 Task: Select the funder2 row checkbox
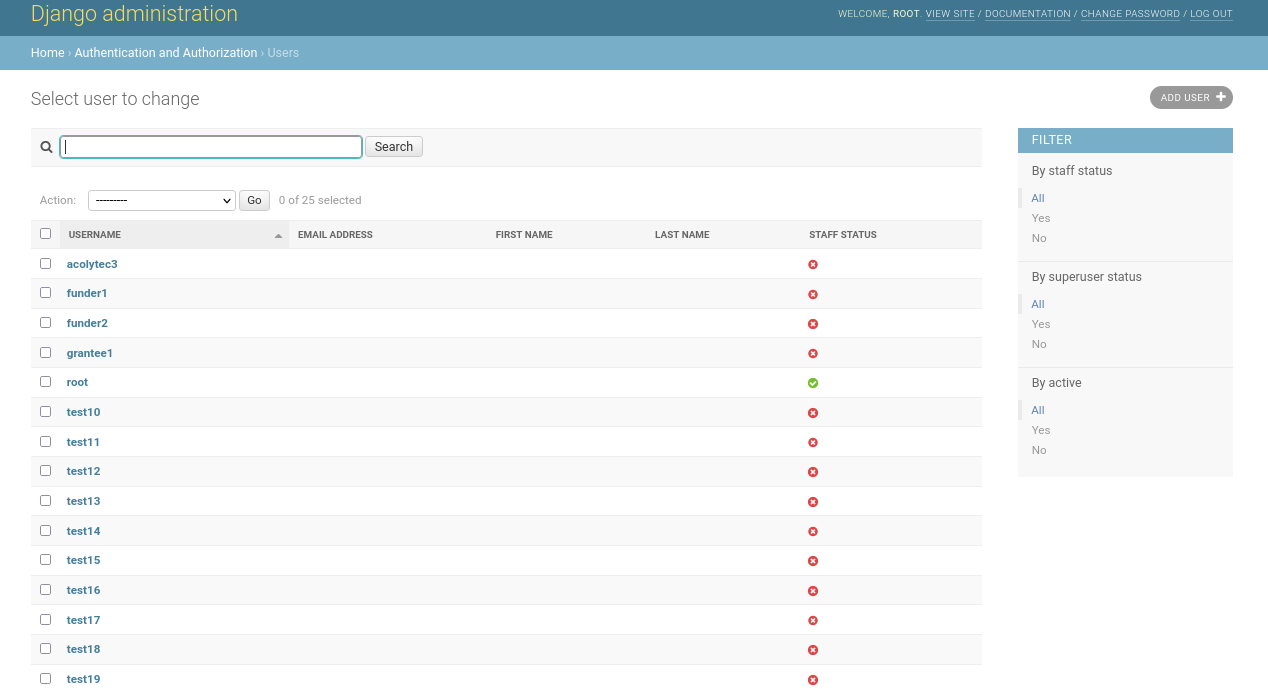[x=45, y=323]
